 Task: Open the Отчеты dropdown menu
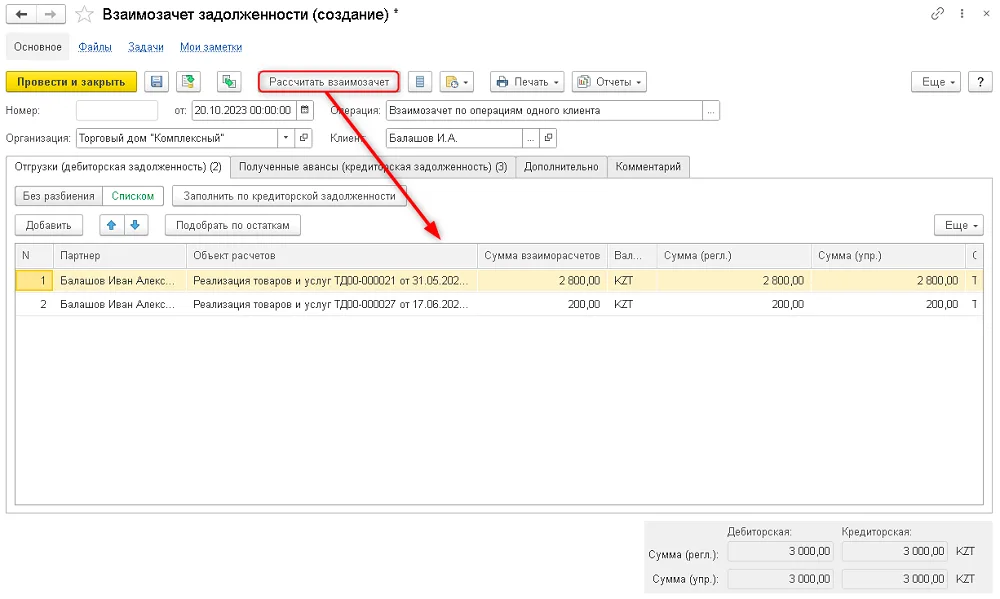609,82
